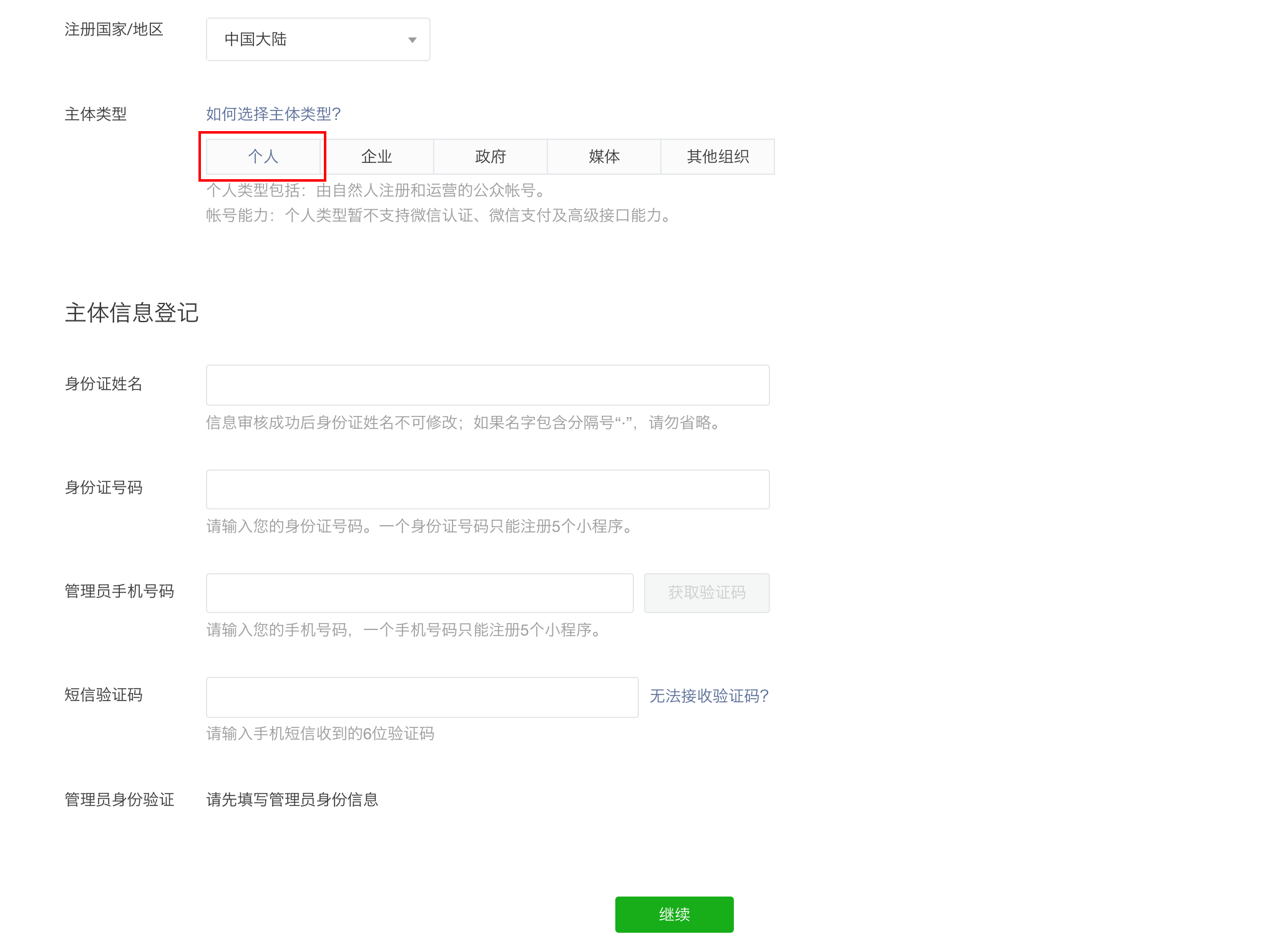The height and width of the screenshot is (939, 1288).
Task: Click the 管理员手机号码 input field
Action: 419,592
